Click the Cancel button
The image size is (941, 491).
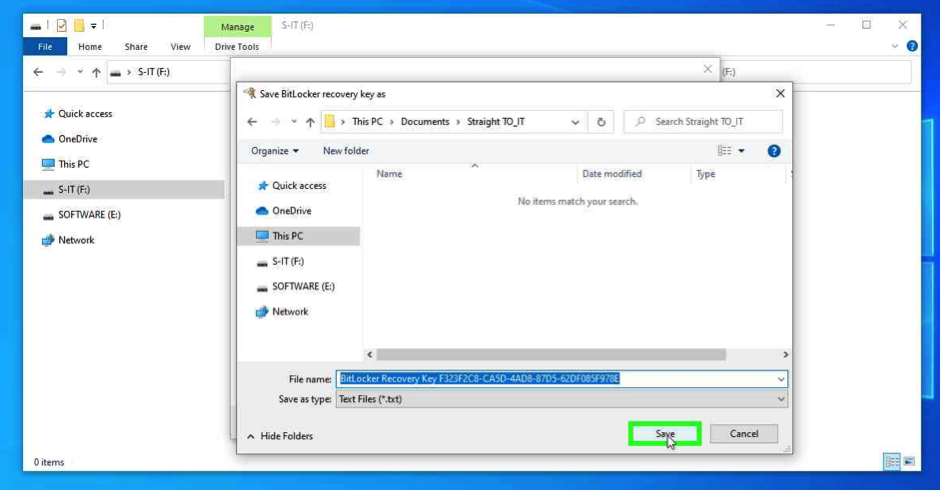(x=744, y=434)
